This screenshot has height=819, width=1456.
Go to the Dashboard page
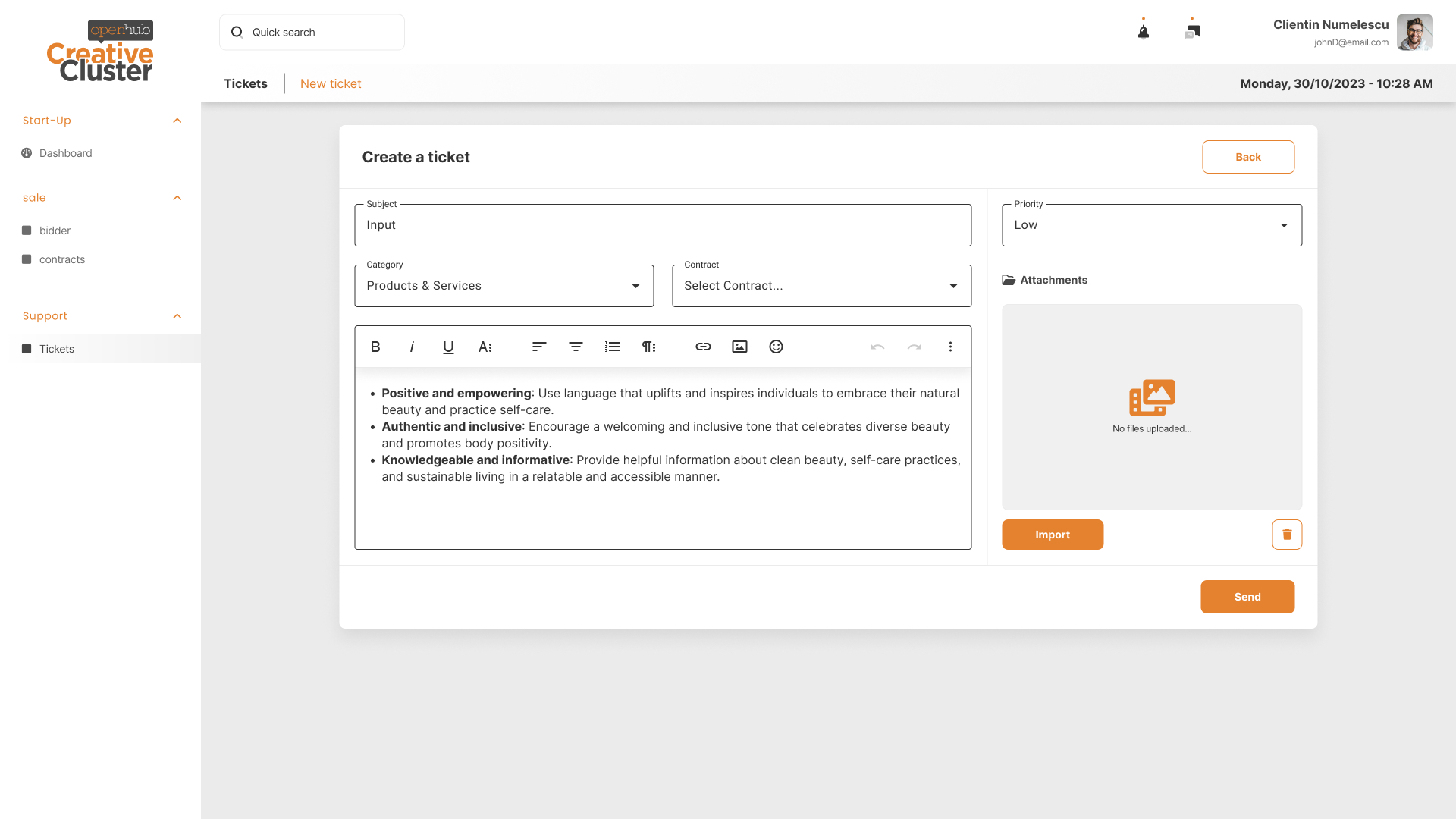click(x=65, y=153)
